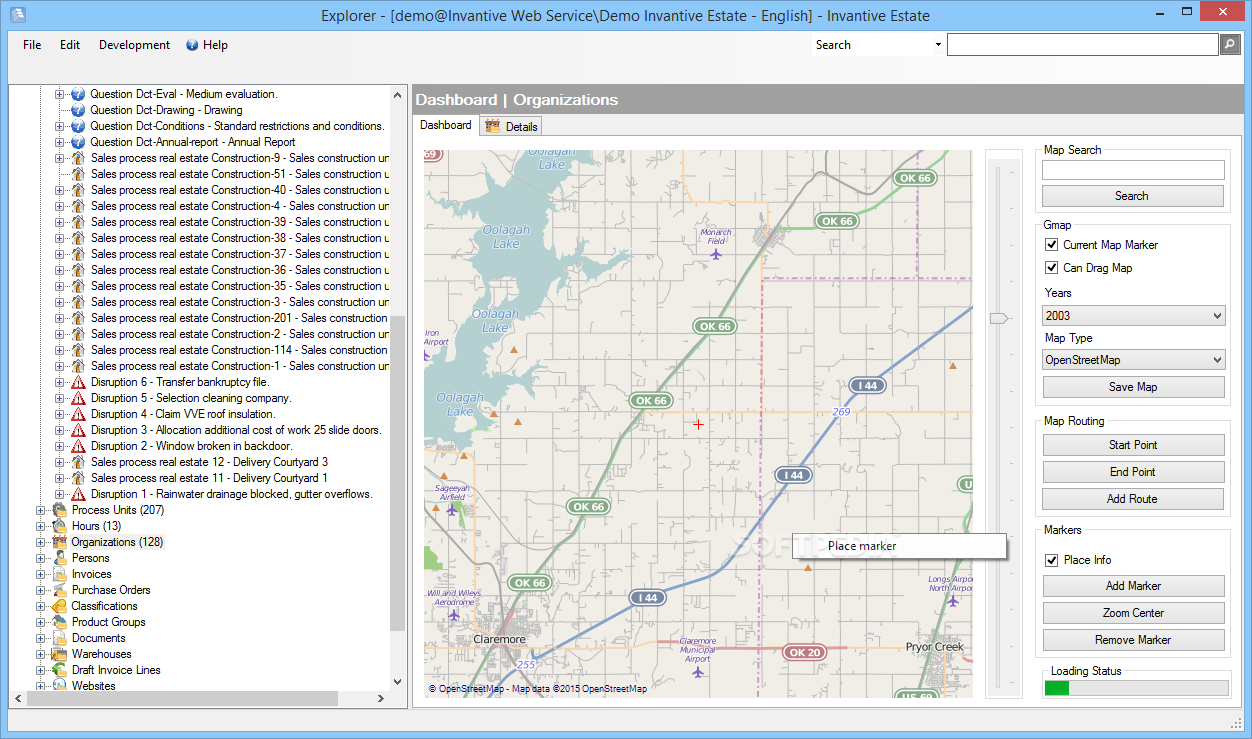Click the tree panel vertical scrollbar thumb
Screen dimensions: 1252x739
click(x=398, y=472)
